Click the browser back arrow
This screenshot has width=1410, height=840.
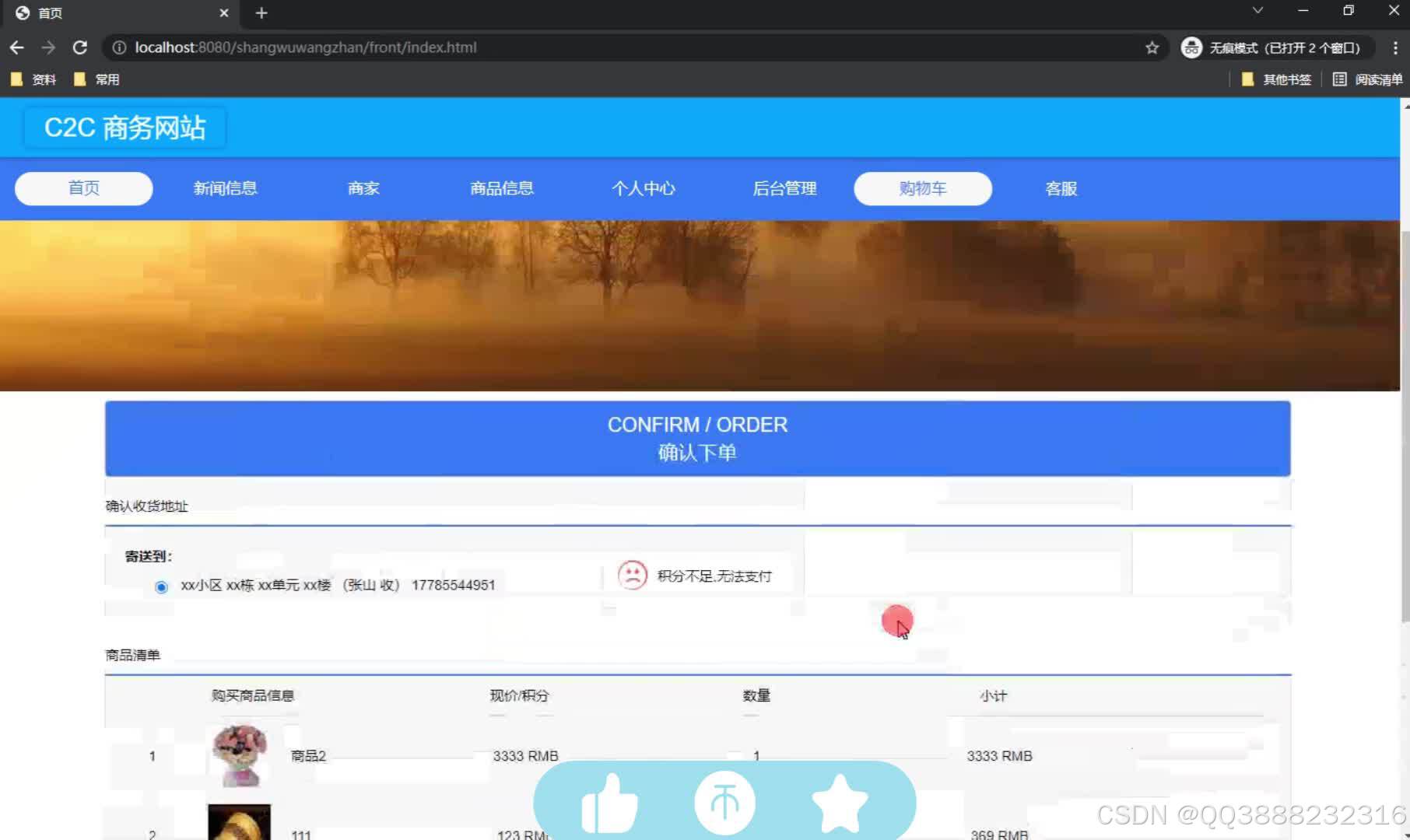17,47
